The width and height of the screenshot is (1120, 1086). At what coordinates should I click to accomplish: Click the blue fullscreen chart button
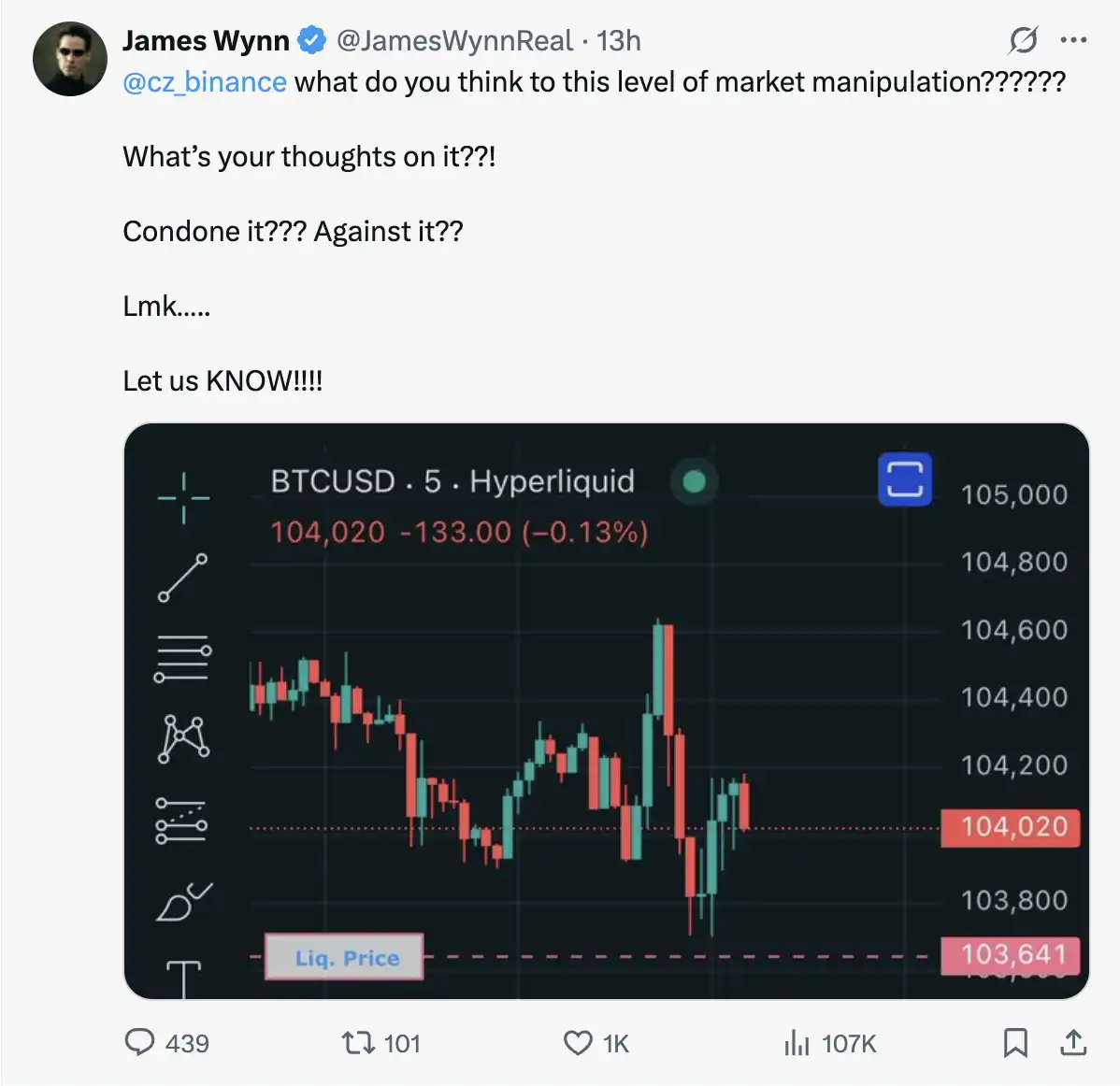point(905,479)
